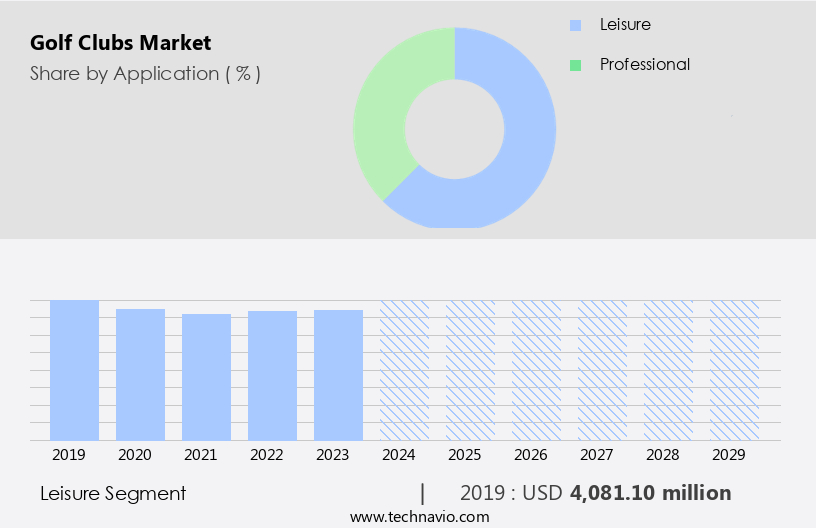Select the Professional legend label
Viewport: 816px width, 528px height.
[x=645, y=65]
